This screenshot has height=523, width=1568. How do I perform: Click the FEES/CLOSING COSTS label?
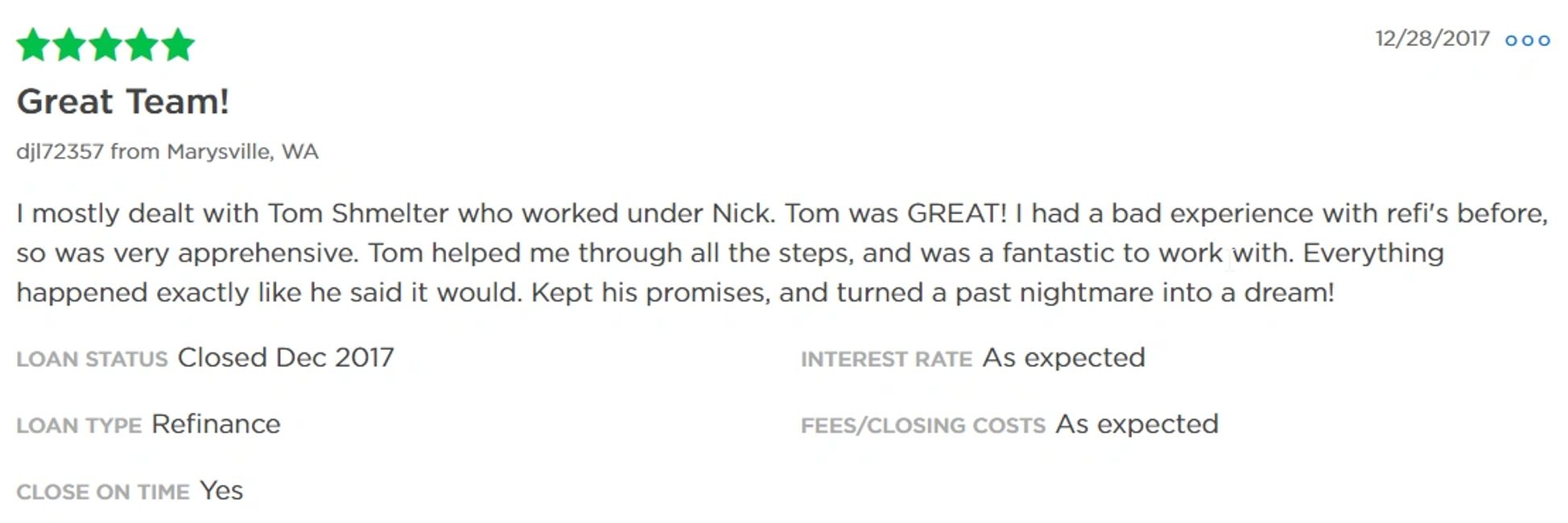[922, 426]
